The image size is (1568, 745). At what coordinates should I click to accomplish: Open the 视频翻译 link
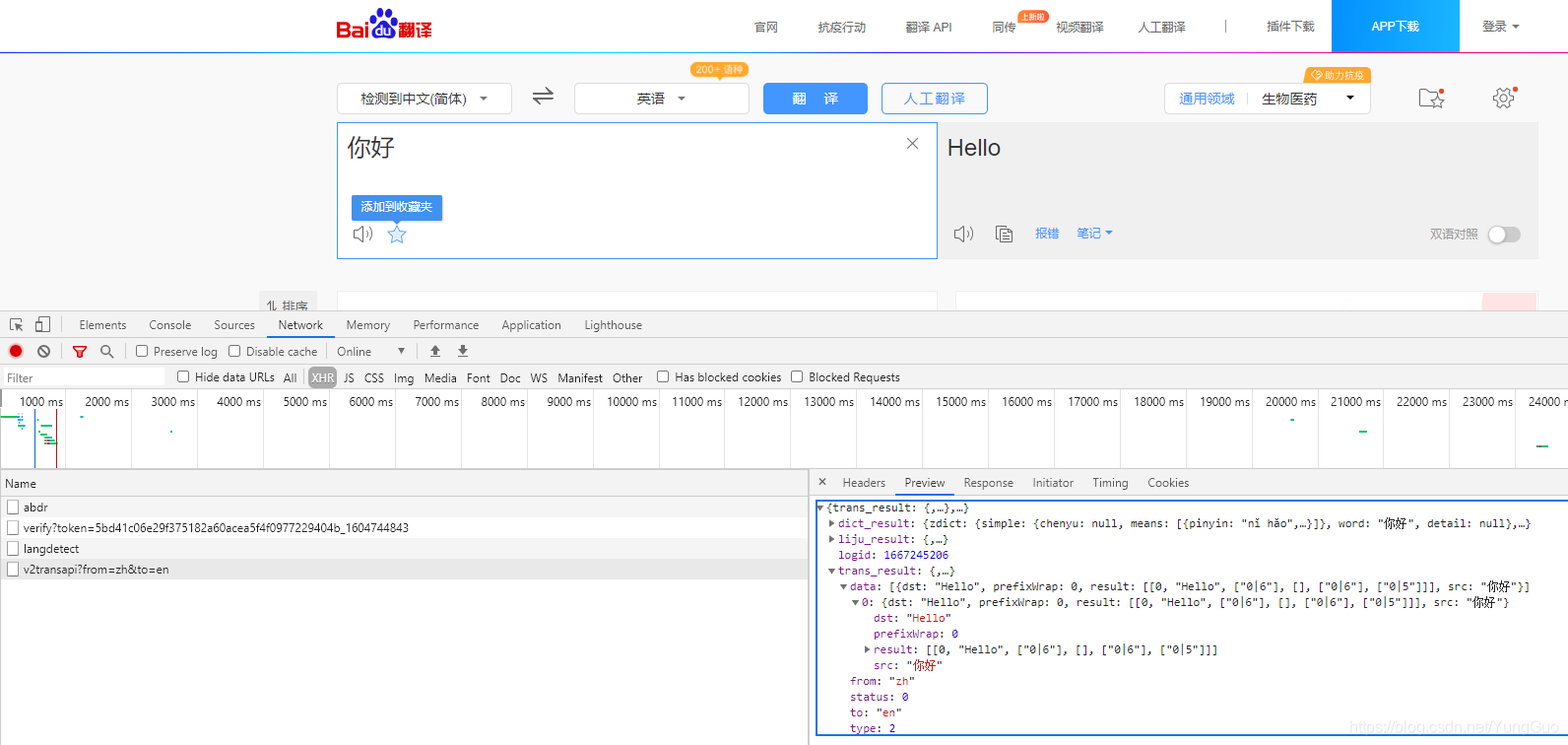tap(1079, 28)
